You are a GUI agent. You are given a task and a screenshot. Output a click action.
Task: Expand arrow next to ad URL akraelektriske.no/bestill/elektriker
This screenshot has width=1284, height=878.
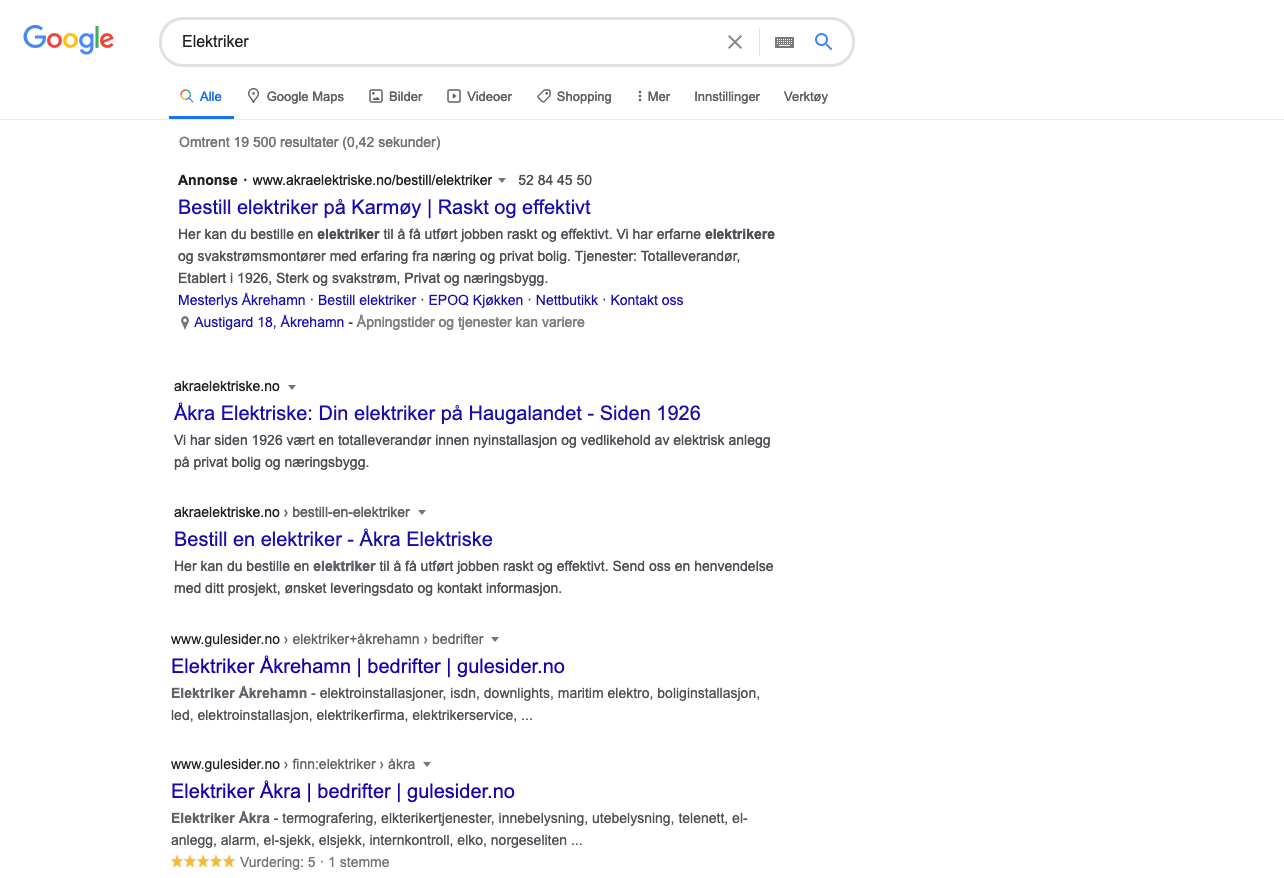point(502,181)
